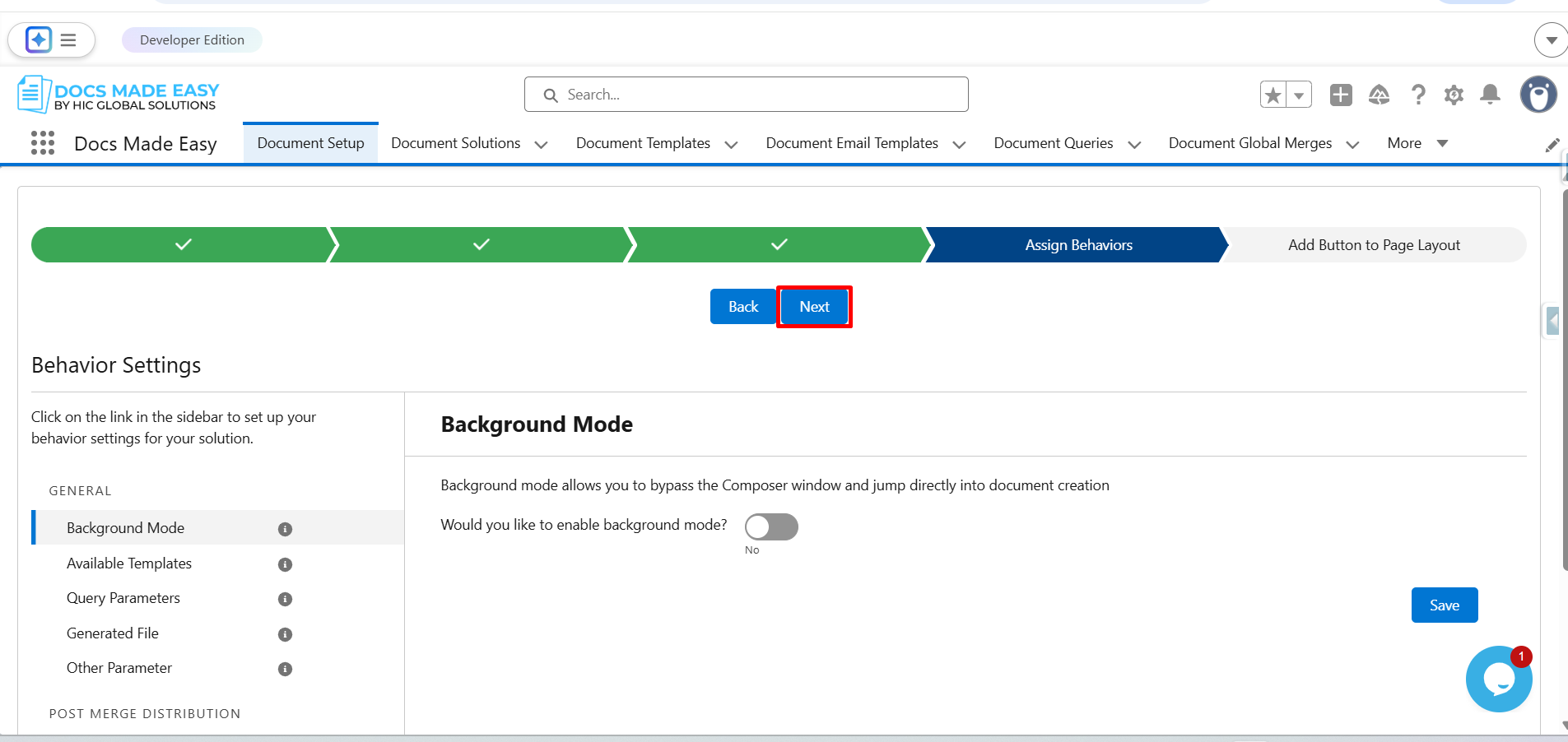Open the Setup gear icon
This screenshot has width=1568, height=742.
[1454, 95]
